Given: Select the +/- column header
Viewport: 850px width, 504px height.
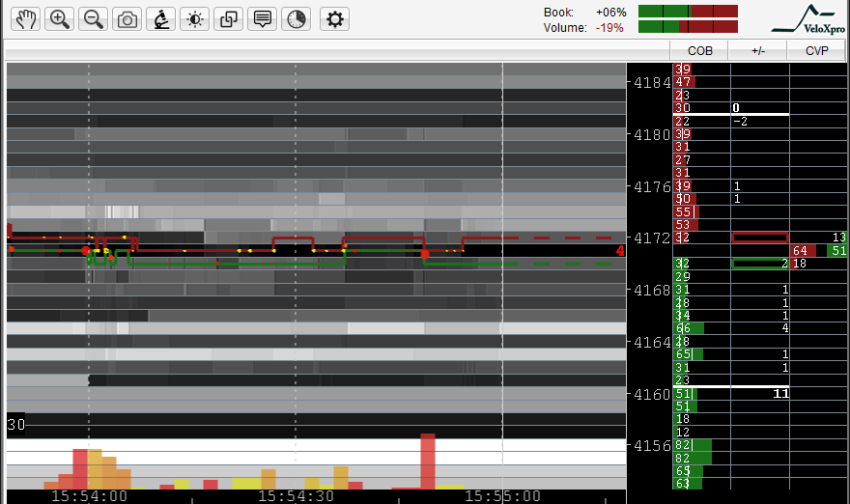Looking at the screenshot, I should tap(758, 51).
